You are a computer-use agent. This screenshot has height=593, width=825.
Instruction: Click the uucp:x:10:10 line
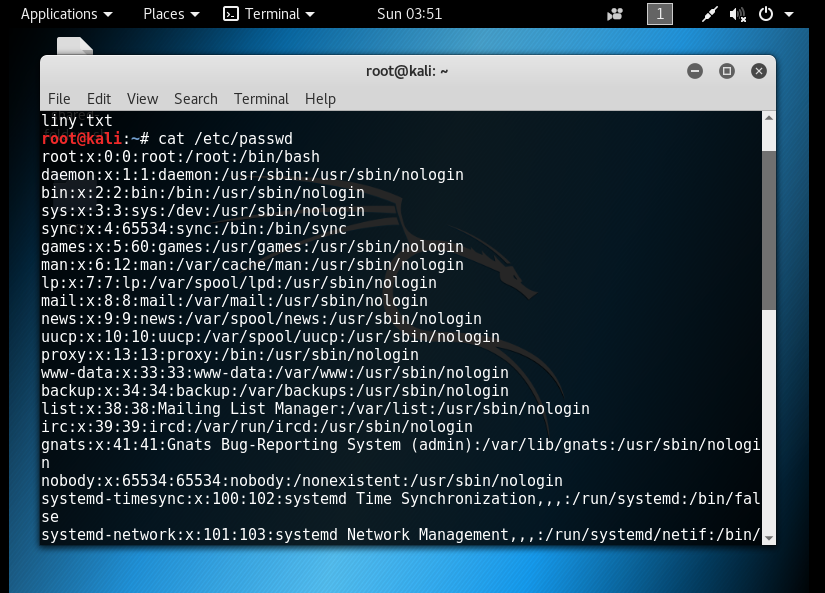(270, 337)
